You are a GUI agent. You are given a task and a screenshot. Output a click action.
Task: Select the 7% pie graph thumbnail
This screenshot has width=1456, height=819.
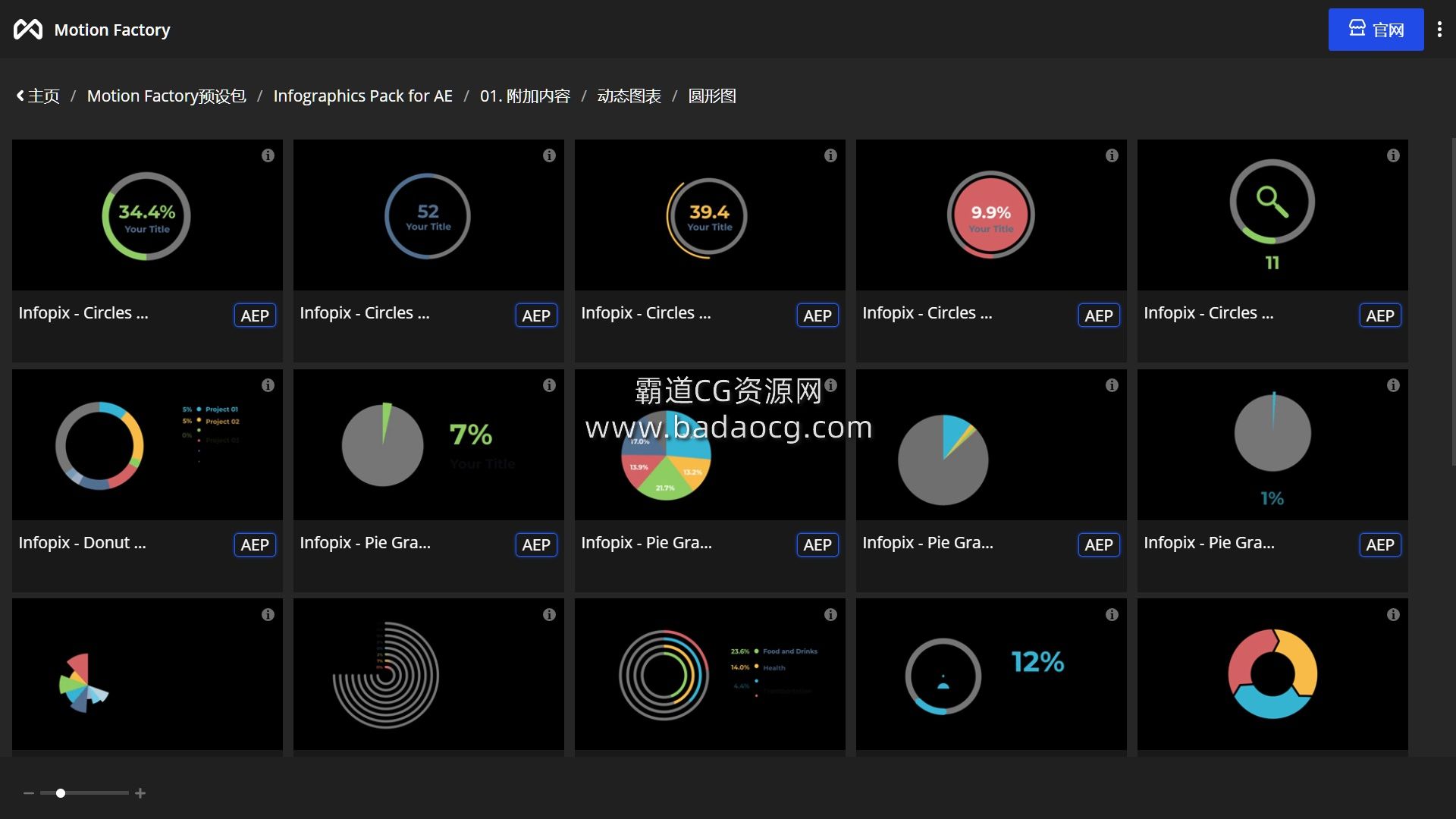tap(428, 445)
